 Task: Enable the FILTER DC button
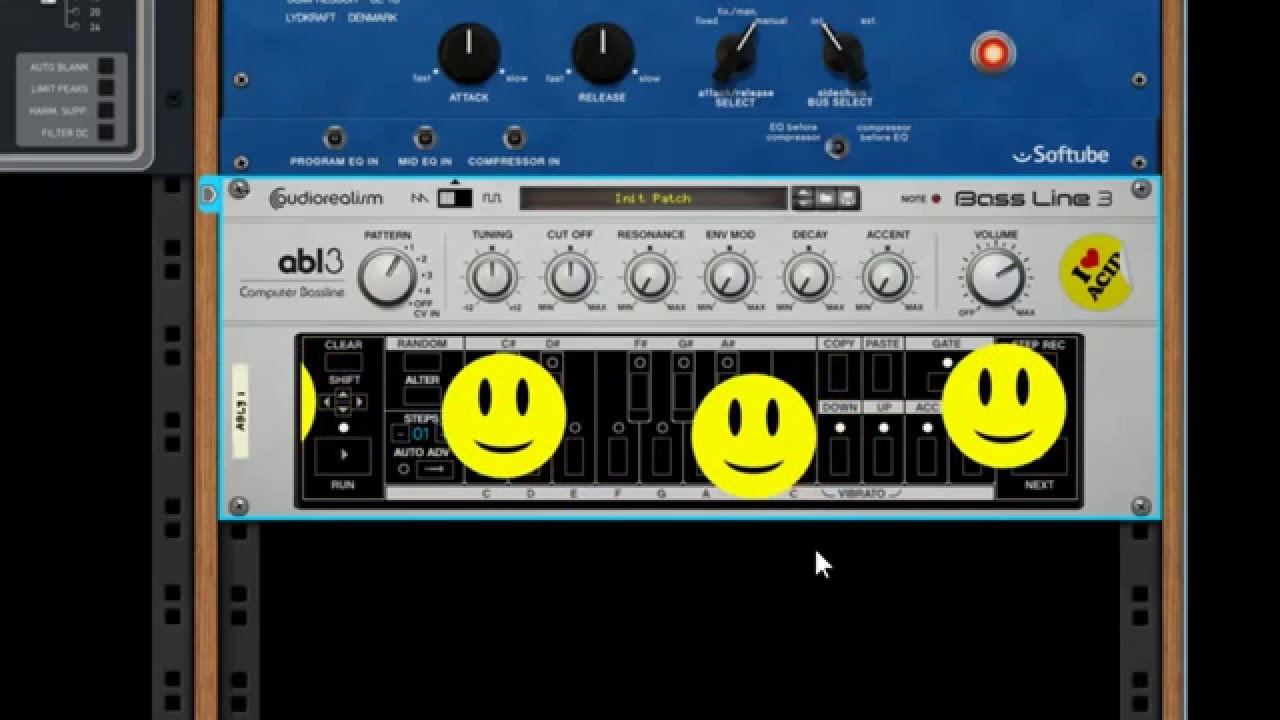coord(106,133)
